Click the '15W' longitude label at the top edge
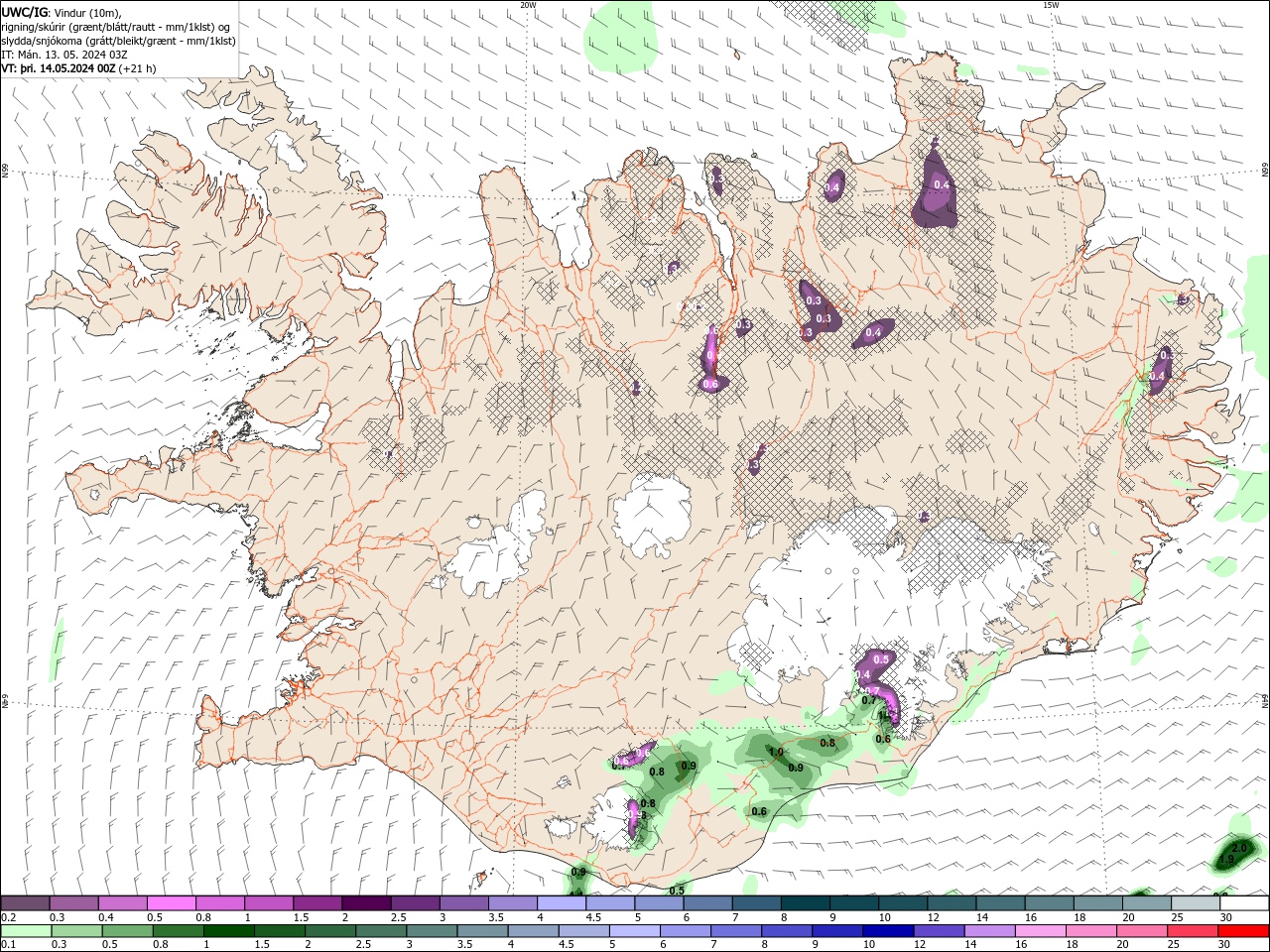Screen dimensions: 1270x952 click(1051, 5)
